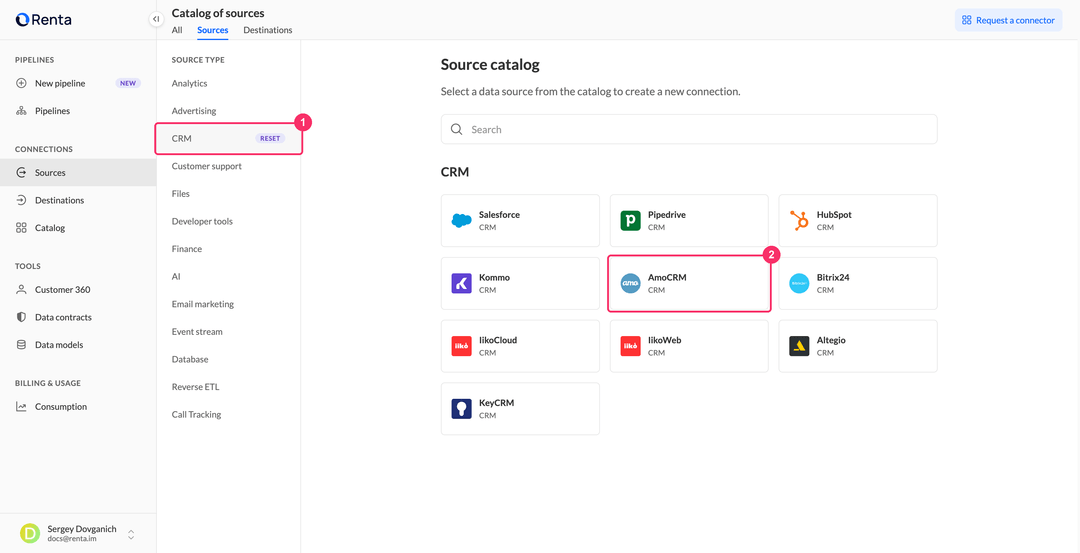Image resolution: width=1080 pixels, height=553 pixels.
Task: Click the Catalog grid icon
Action: click(x=21, y=228)
